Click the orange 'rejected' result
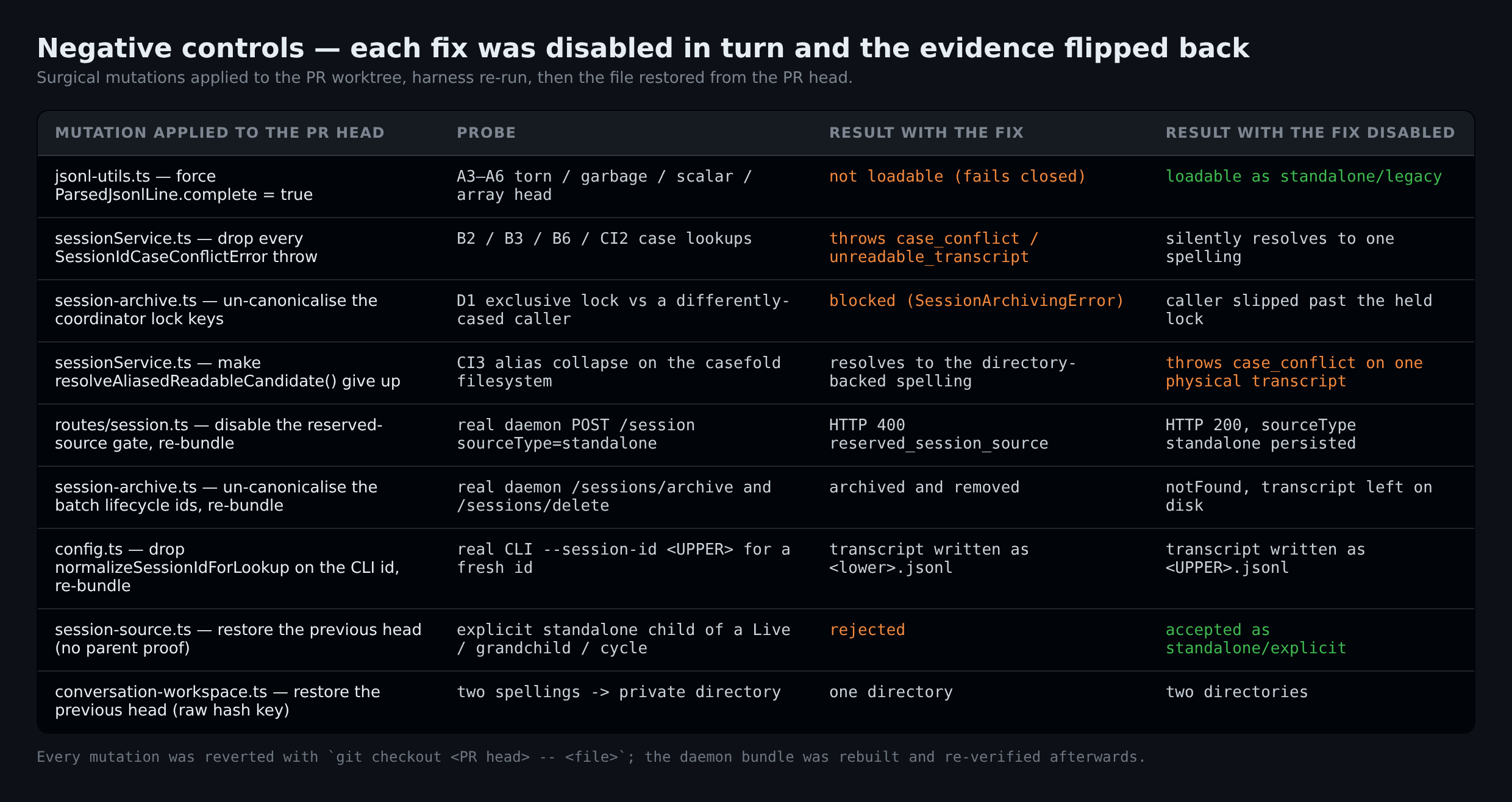Viewport: 1512px width, 802px height. pyautogui.click(x=867, y=630)
